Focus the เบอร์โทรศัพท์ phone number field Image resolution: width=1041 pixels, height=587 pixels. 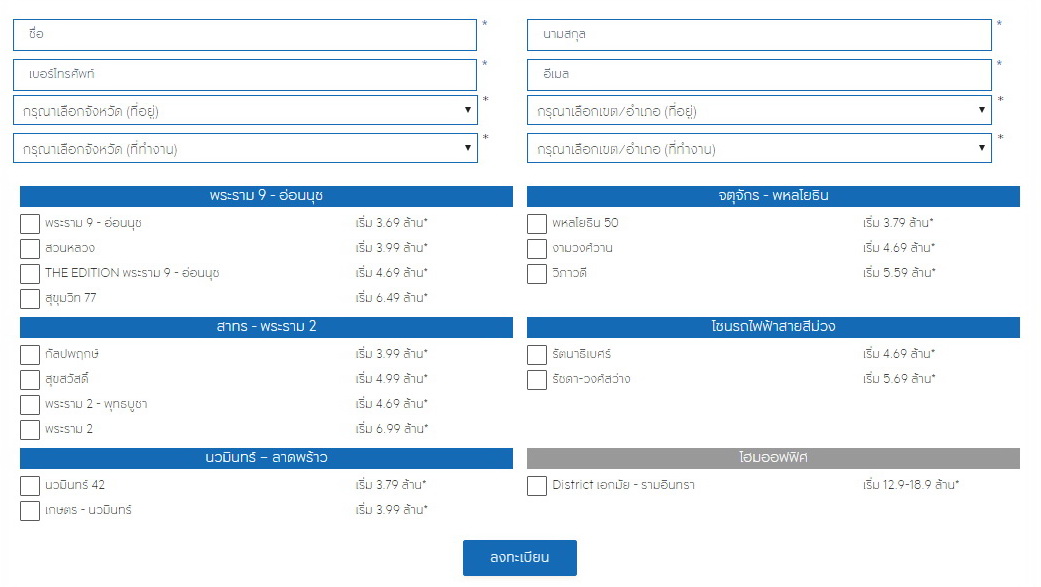coord(244,75)
